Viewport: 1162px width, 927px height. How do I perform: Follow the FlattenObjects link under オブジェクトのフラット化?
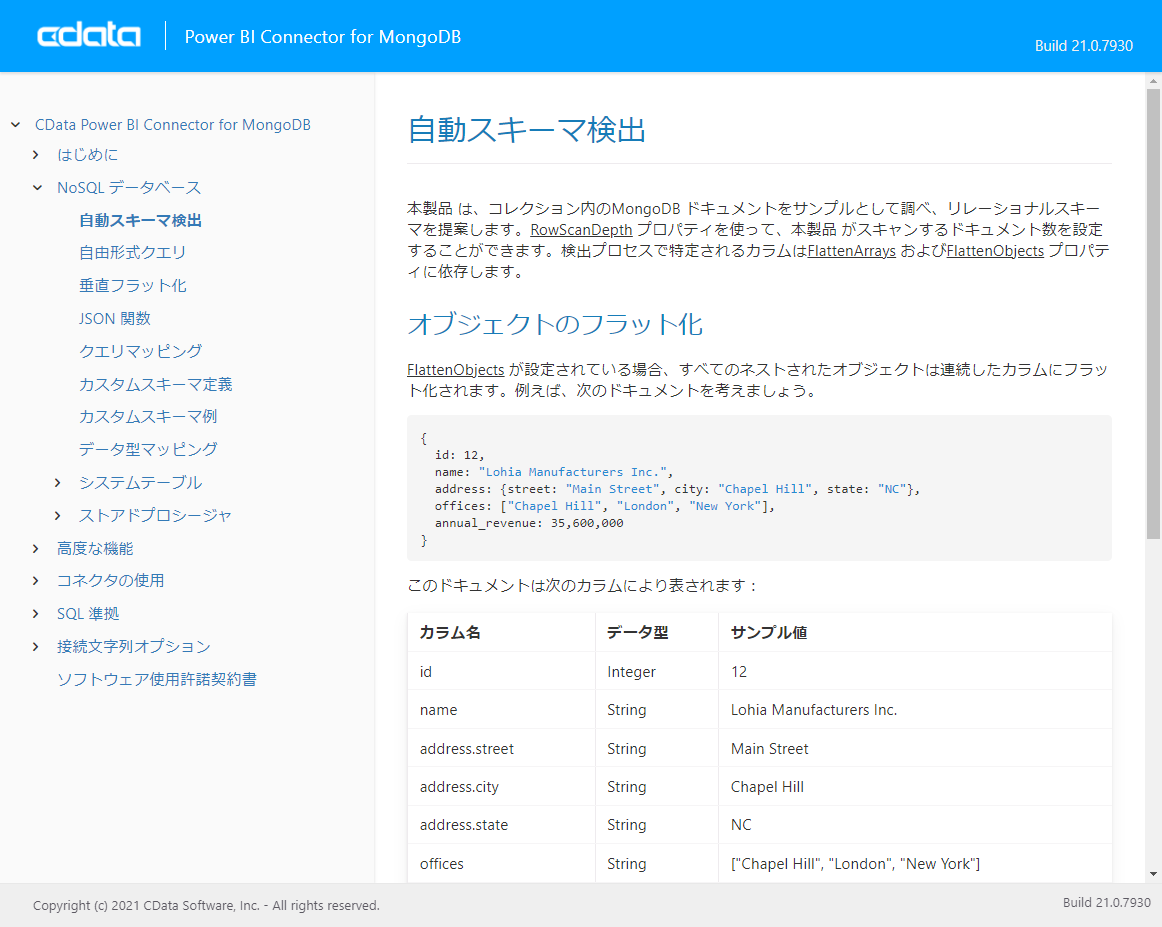click(x=456, y=370)
